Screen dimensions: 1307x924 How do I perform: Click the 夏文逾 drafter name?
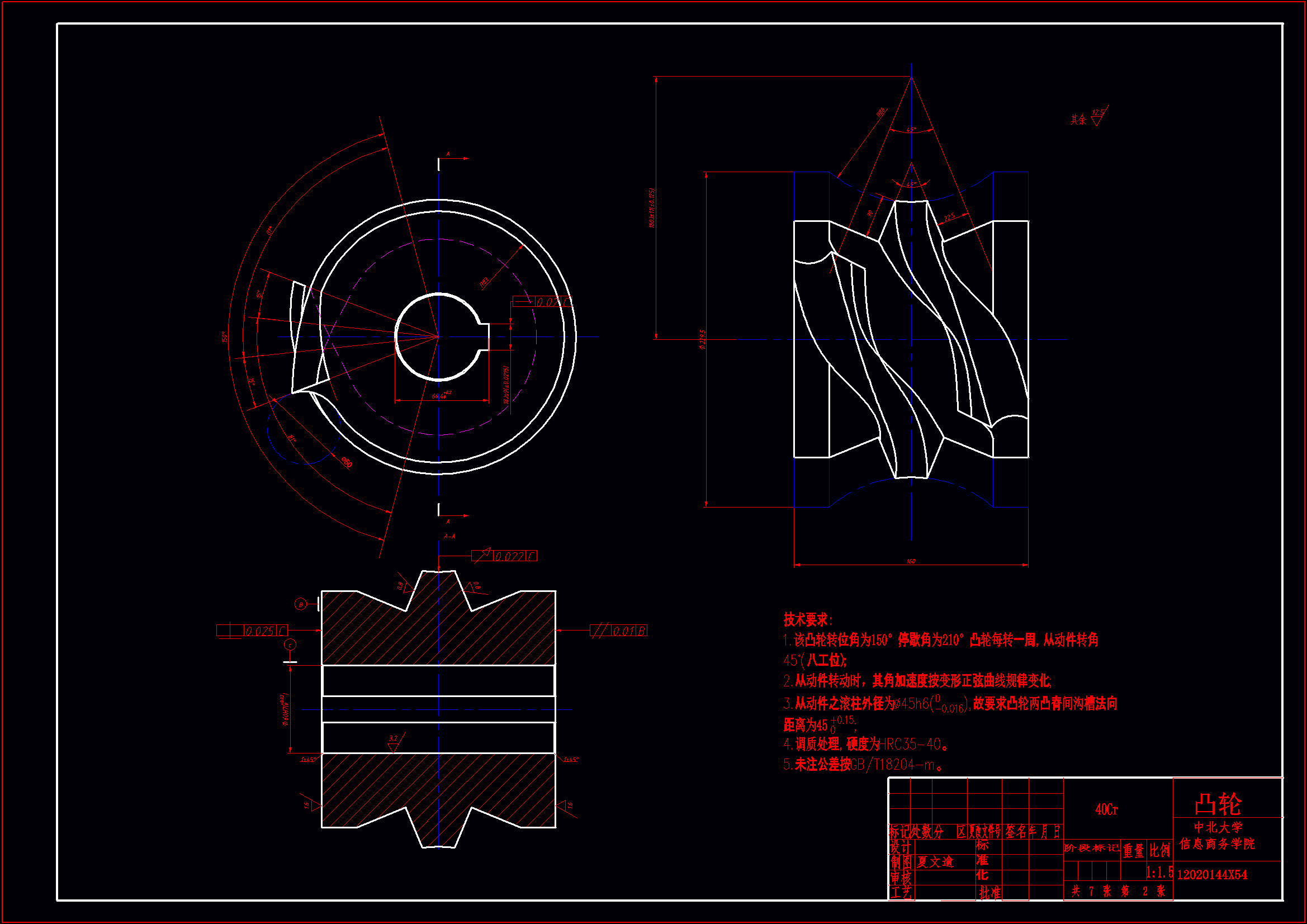point(935,862)
